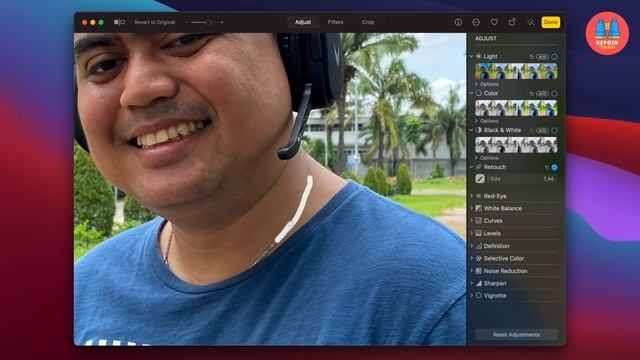Click the undo arrow for Light

click(531, 57)
